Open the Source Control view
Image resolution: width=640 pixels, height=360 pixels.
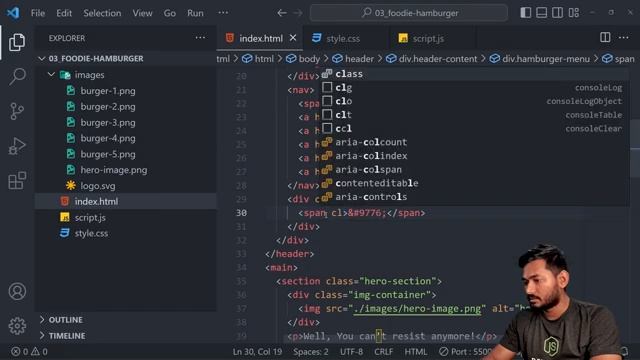point(17,111)
